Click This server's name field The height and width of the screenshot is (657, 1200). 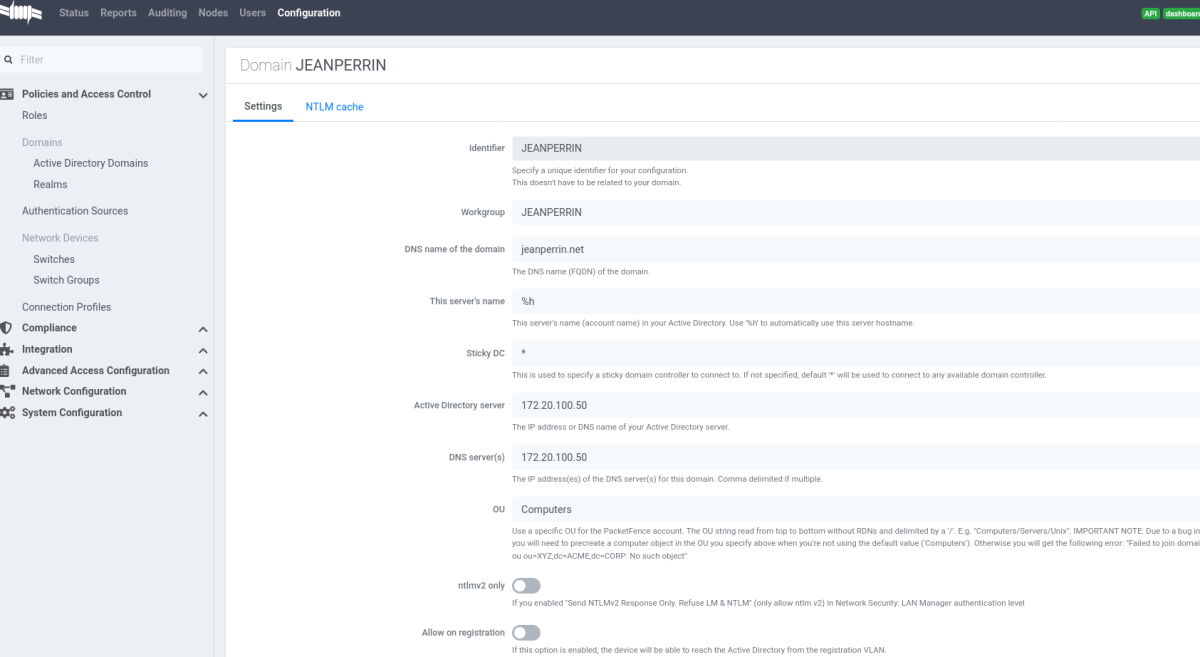tap(856, 301)
